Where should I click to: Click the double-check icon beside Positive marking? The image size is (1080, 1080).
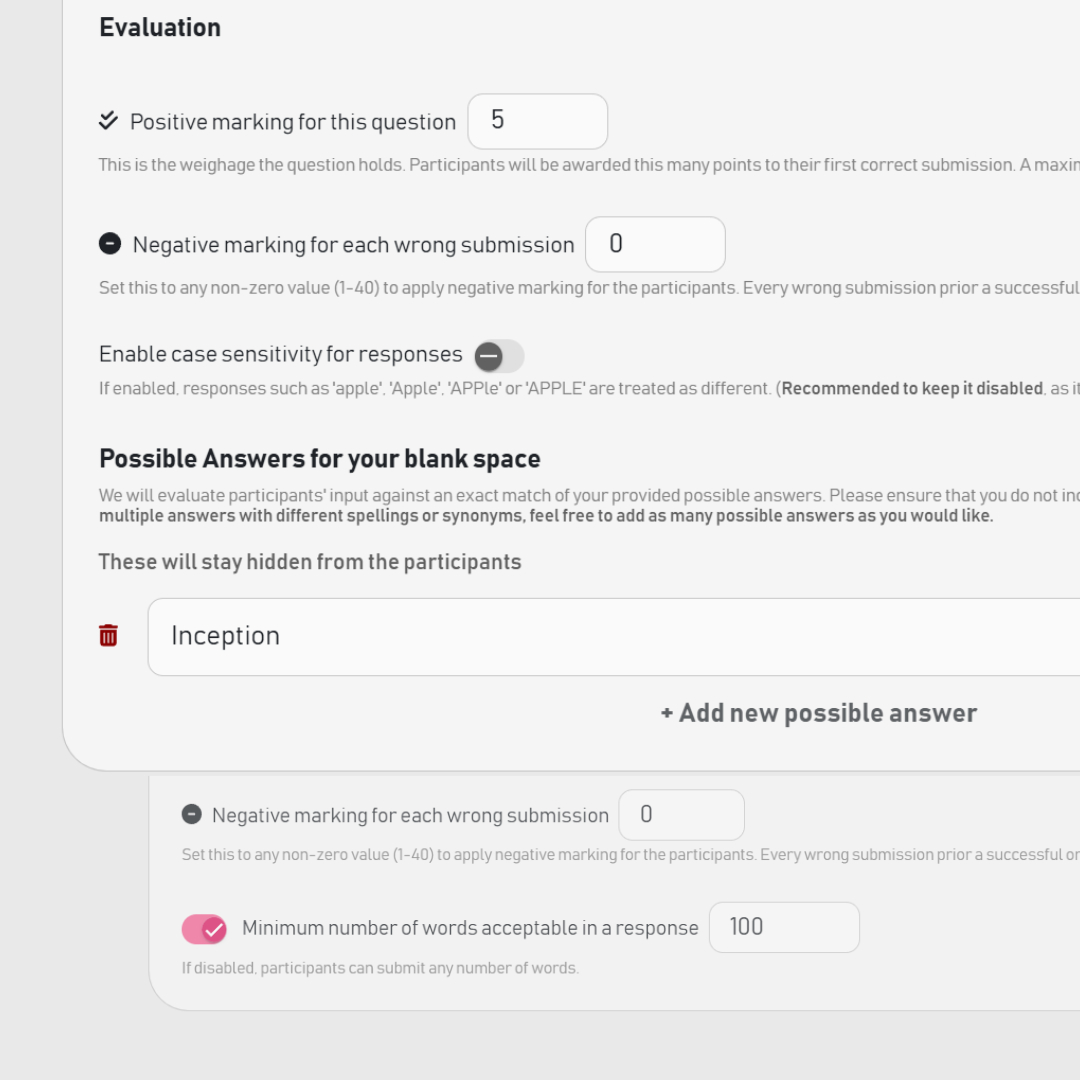108,121
